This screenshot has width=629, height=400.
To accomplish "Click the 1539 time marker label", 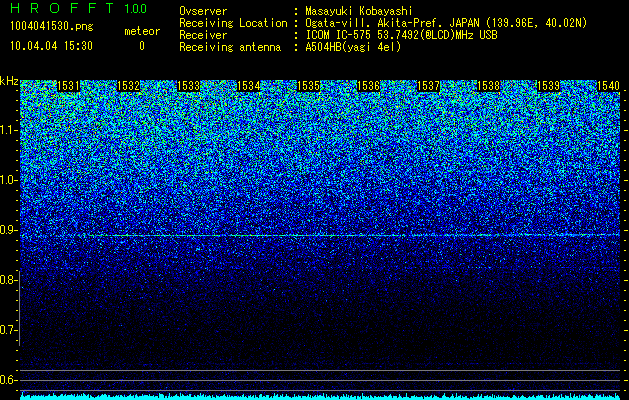I will 549,86.
